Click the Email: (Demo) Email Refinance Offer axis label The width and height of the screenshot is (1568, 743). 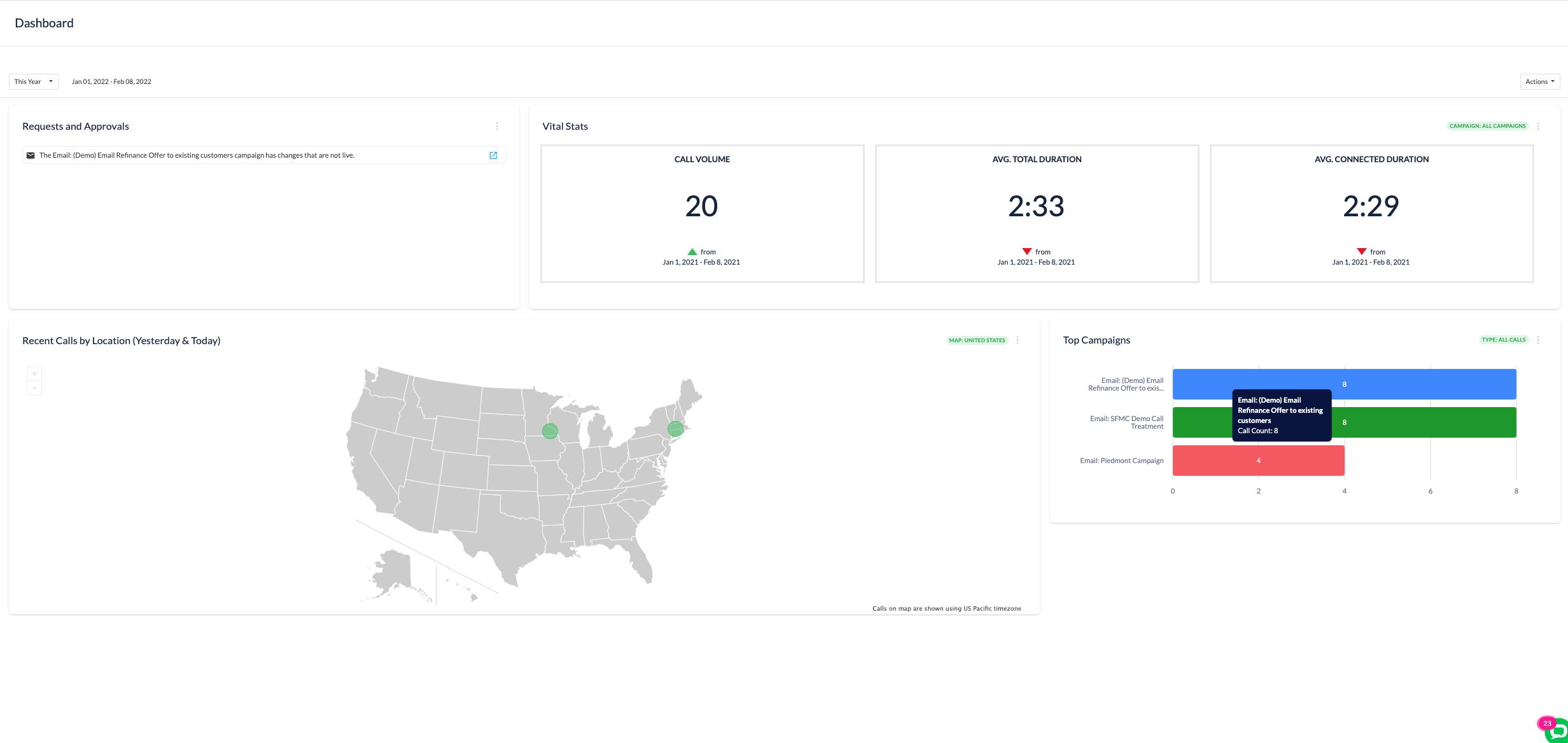pos(1126,384)
